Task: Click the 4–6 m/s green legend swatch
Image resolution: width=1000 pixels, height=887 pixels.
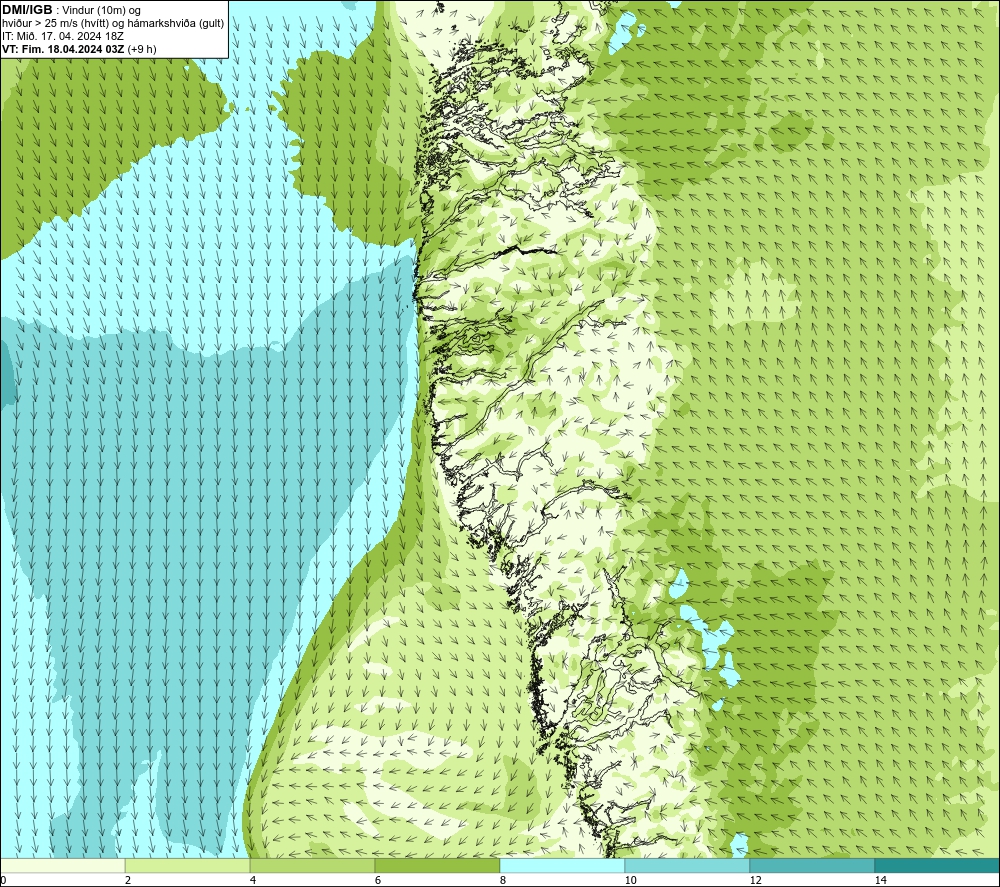Action: 312,866
